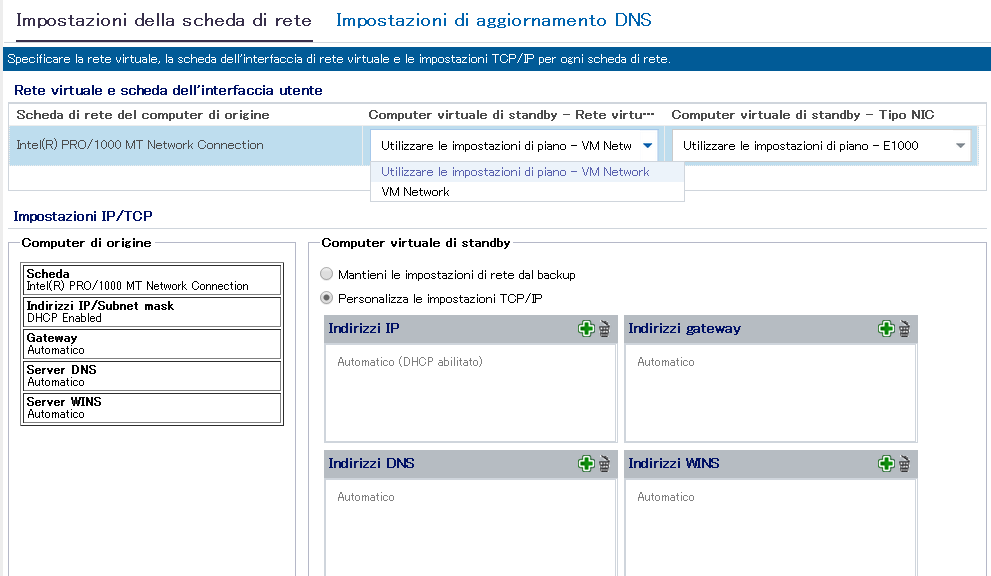Select Scheda entry in Computer di origine

(x=152, y=279)
